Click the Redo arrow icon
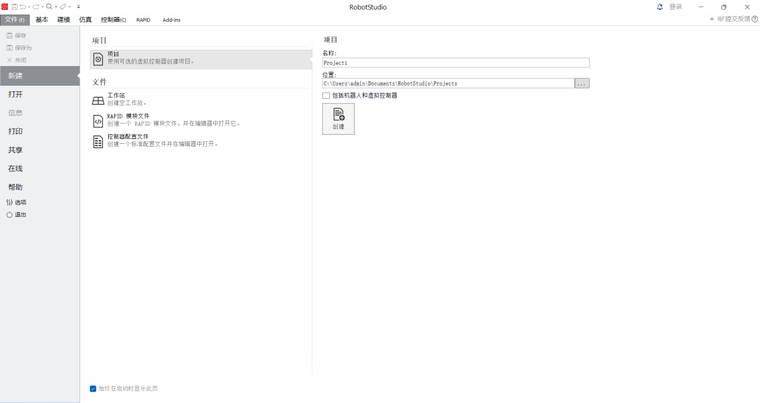The image size is (760, 403). point(36,7)
